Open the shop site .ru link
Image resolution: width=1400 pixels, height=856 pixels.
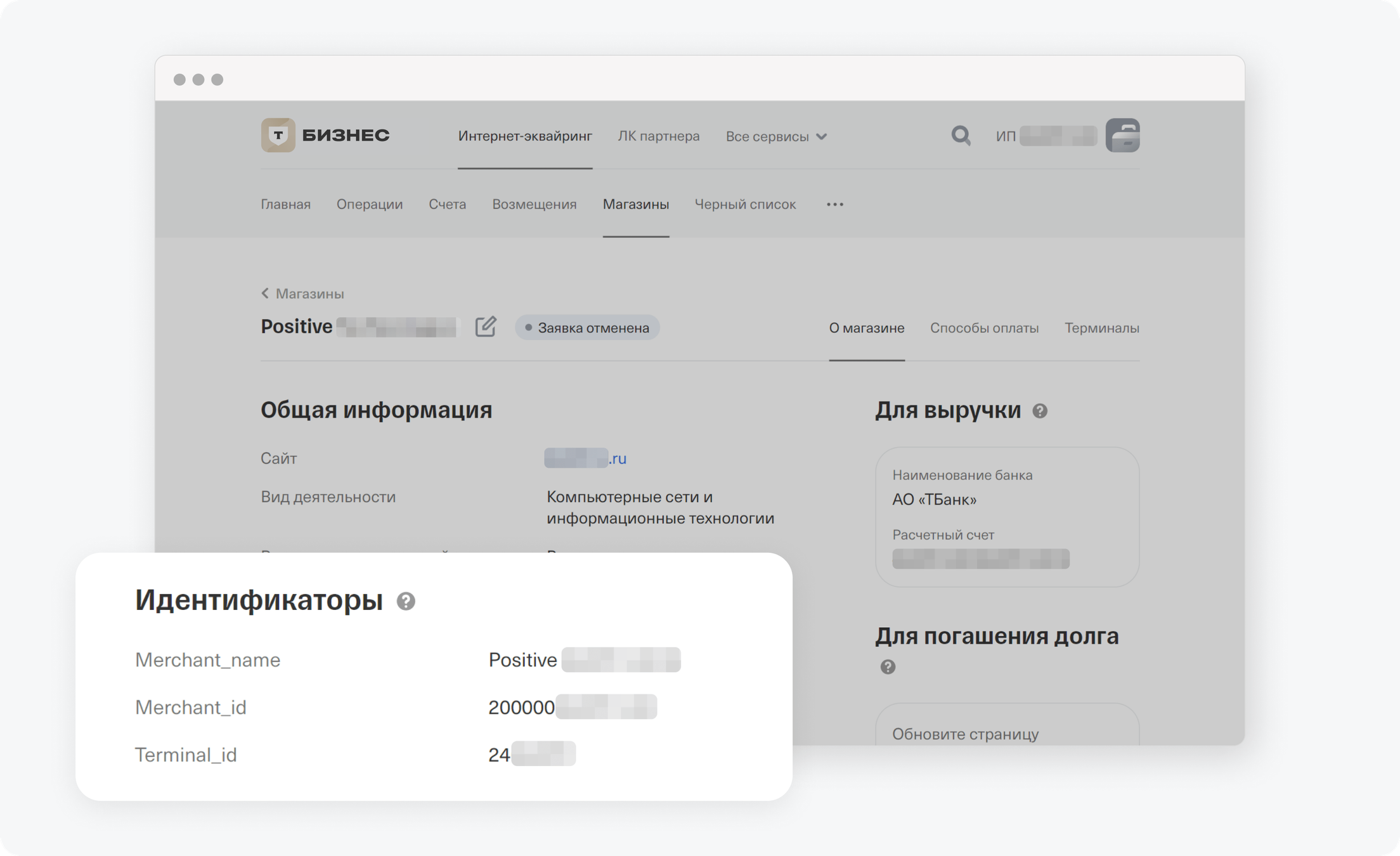tap(585, 458)
